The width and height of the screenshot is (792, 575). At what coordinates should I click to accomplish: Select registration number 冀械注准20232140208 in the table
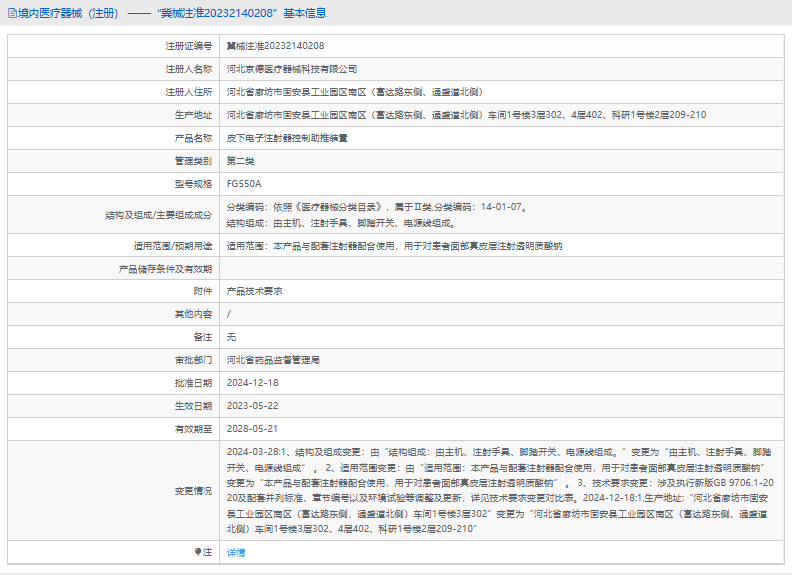coord(275,46)
